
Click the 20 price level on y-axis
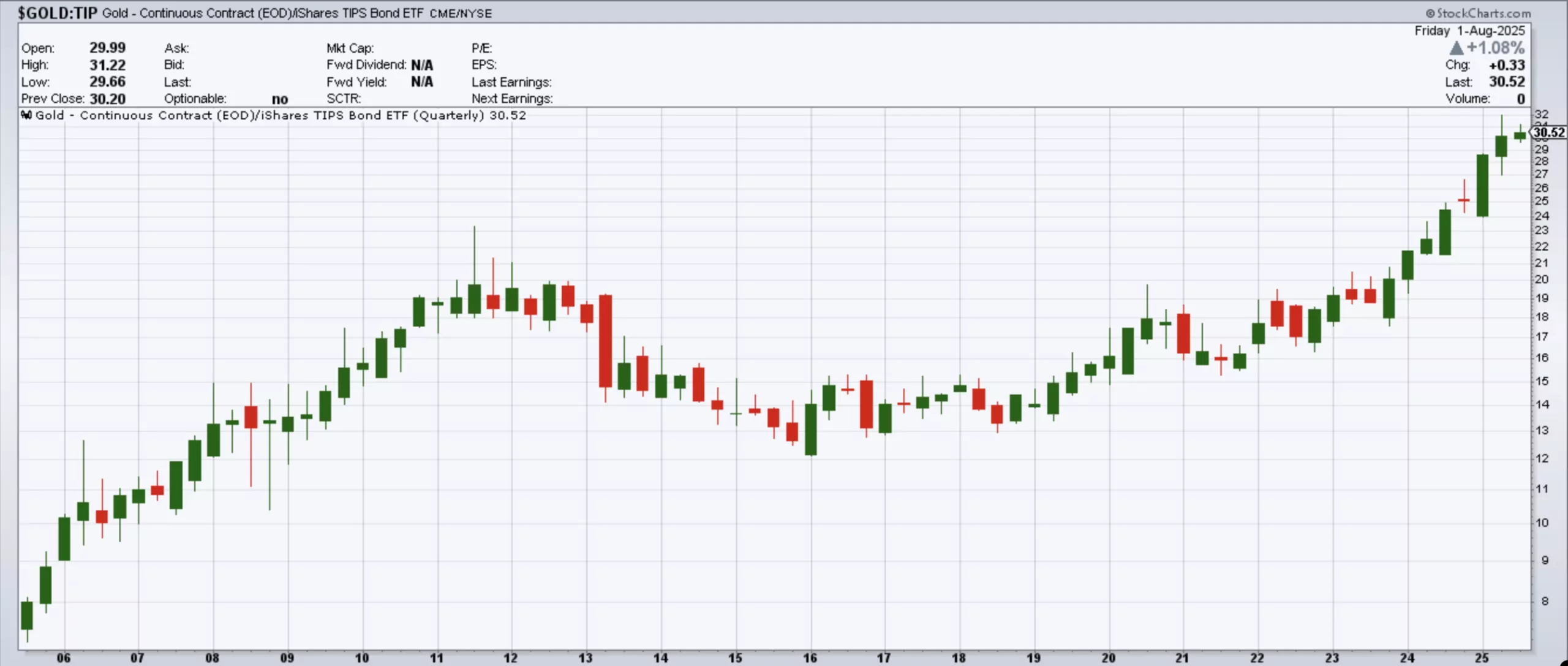click(x=1542, y=279)
